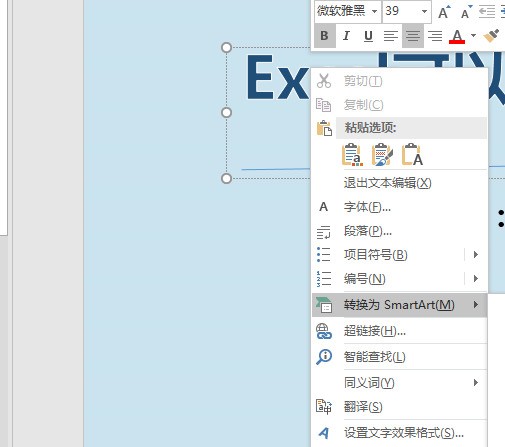Align text right in mini toolbar

tap(435, 36)
